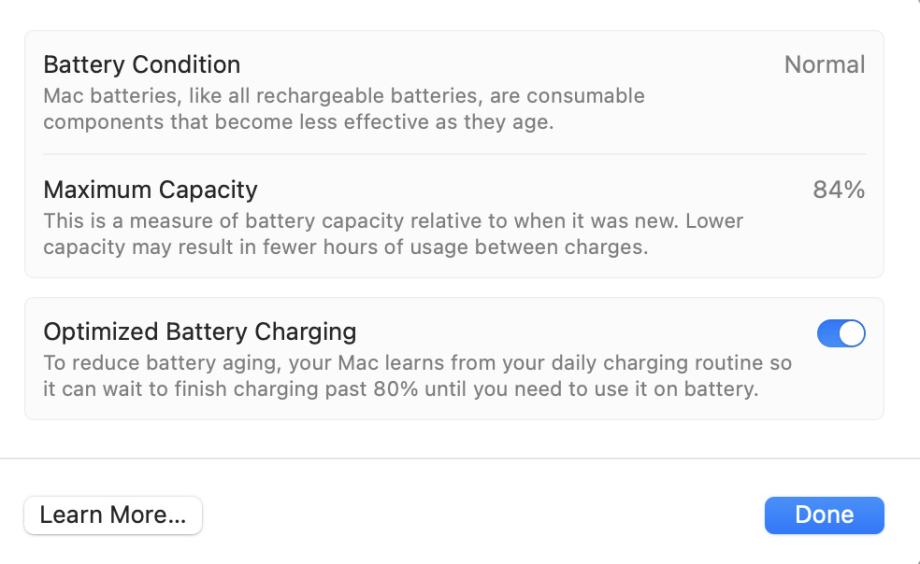Click the separator line above the Done button

(x=460, y=458)
